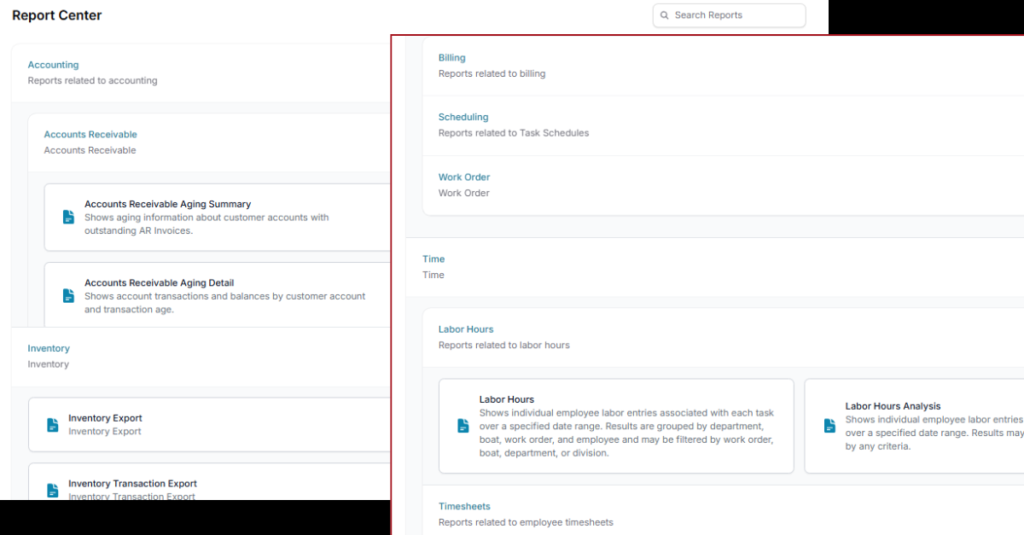Click the Accounts Receivable Aging Summary document icon
The image size is (1024, 535).
point(68,217)
